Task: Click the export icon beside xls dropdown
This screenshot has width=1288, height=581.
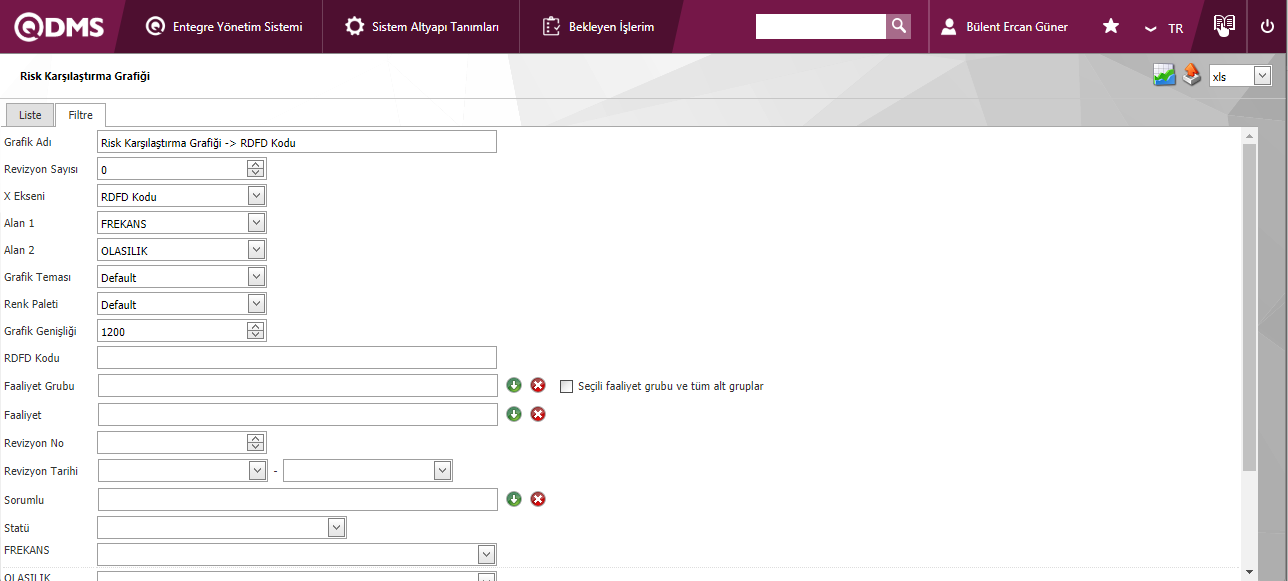Action: pos(1191,75)
